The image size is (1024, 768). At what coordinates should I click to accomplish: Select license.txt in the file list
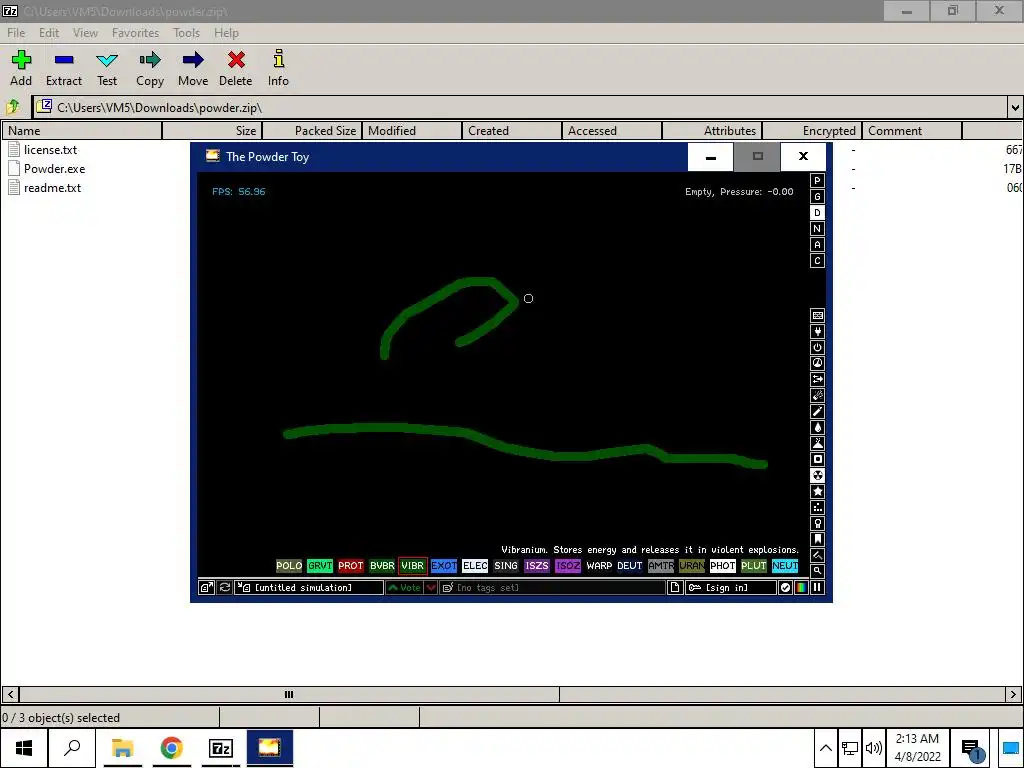pos(50,150)
